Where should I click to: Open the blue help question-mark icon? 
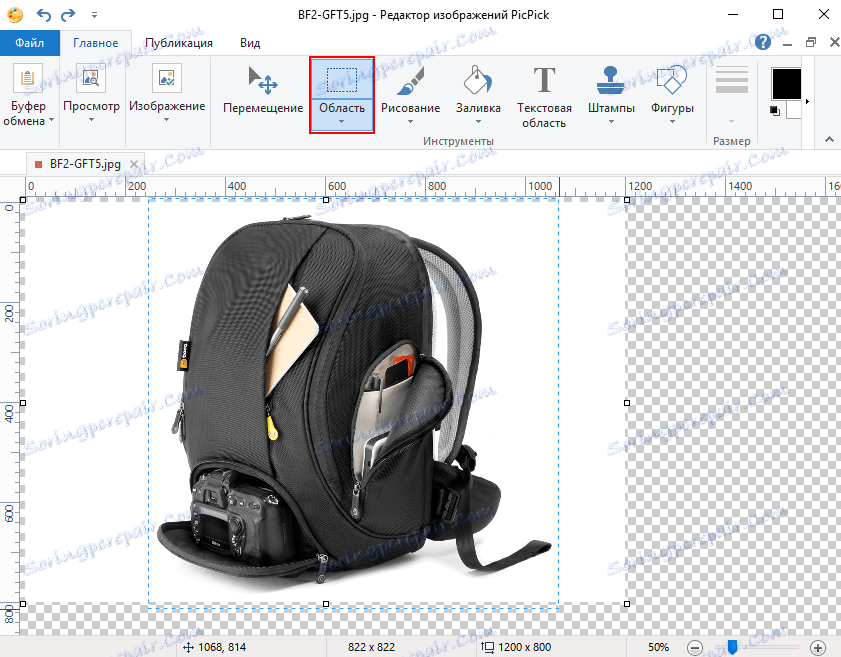(763, 42)
